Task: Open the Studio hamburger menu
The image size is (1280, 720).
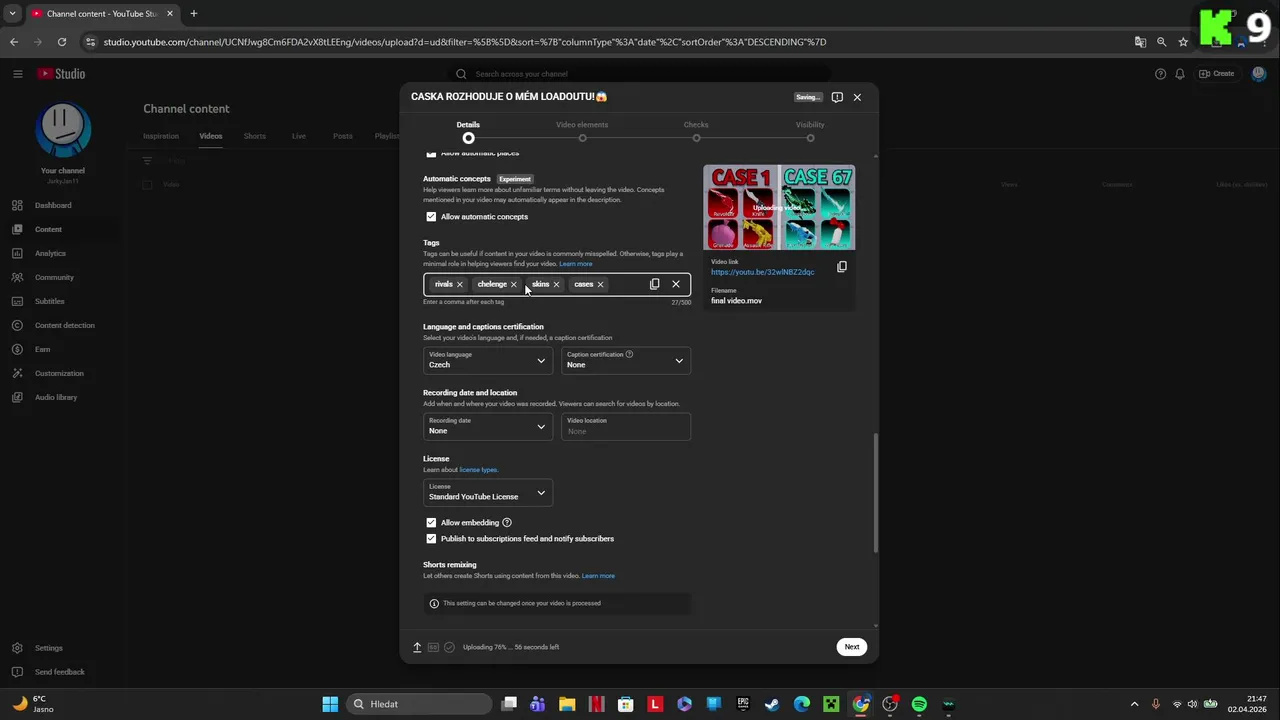Action: pyautogui.click(x=17, y=74)
